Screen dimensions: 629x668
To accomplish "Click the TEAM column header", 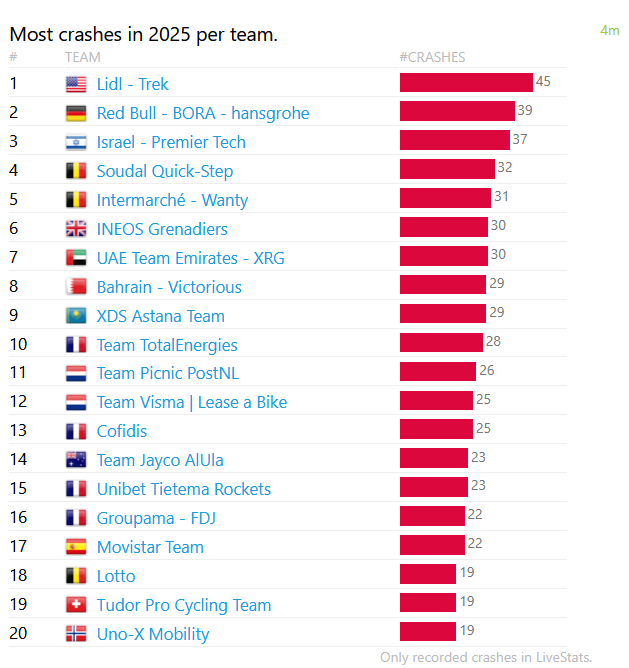I will pyautogui.click(x=83, y=57).
